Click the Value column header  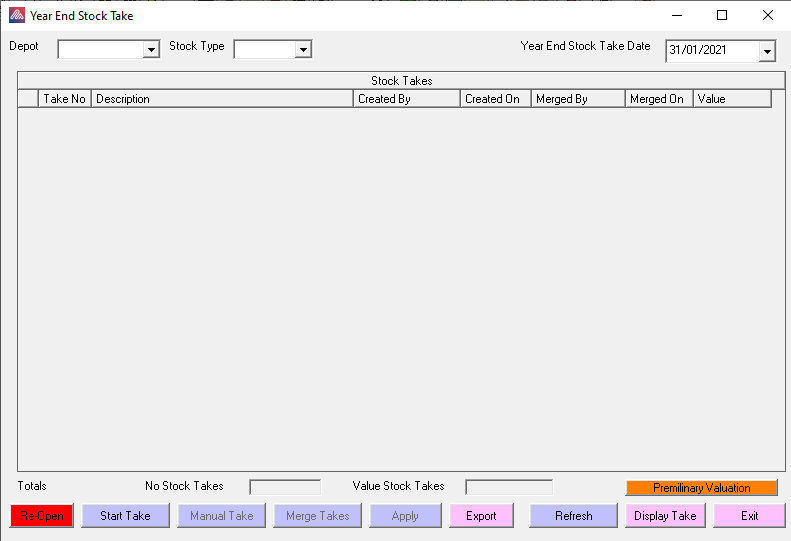[732, 98]
